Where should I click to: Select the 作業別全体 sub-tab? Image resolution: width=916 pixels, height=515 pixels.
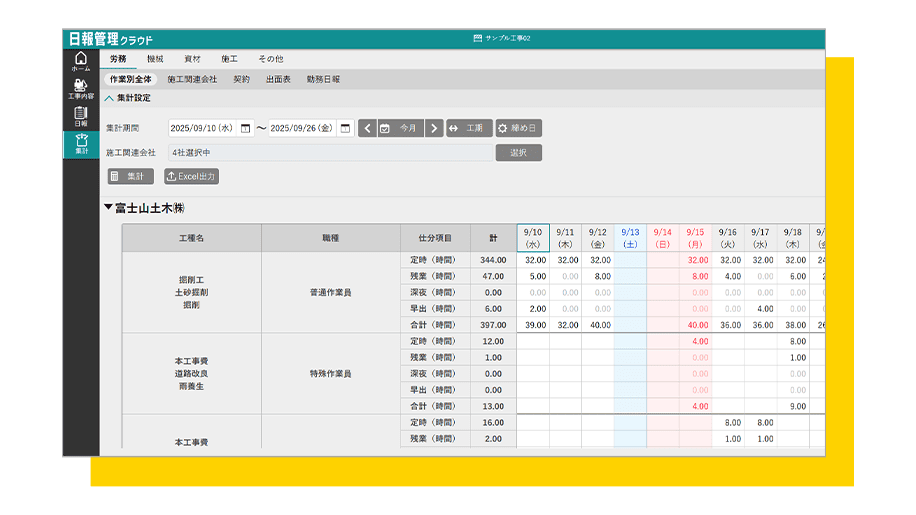[x=130, y=79]
